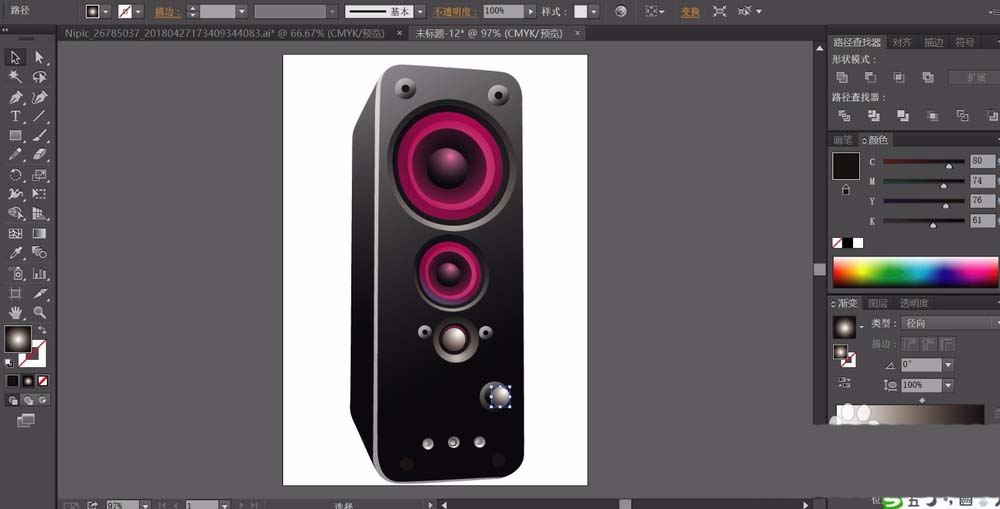Click the Merge pathfinder icon
This screenshot has width=1000, height=509.
903,116
